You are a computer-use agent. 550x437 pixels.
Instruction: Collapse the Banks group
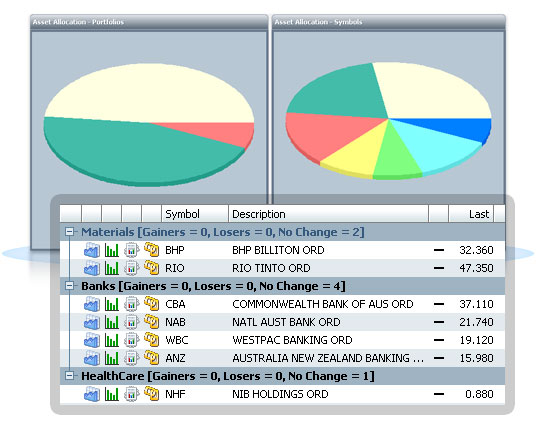click(x=69, y=286)
